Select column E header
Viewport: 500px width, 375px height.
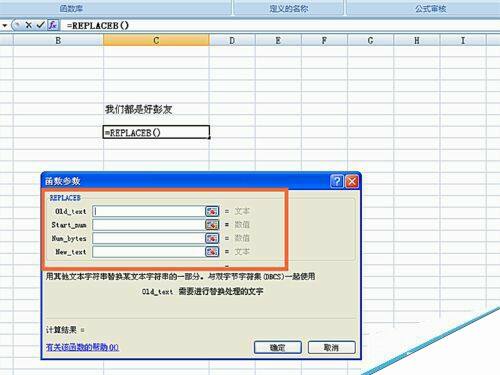(278, 41)
